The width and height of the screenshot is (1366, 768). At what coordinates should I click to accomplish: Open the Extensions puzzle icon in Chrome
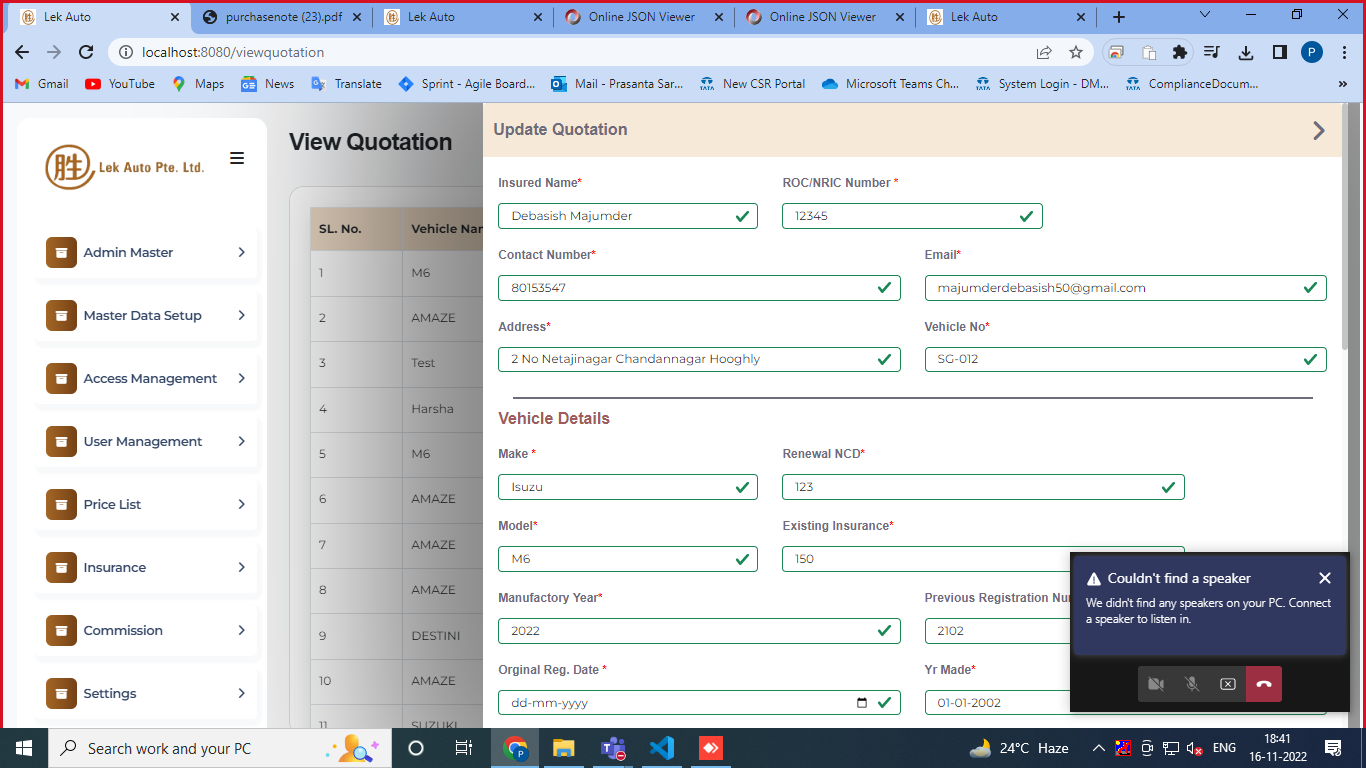click(1180, 52)
